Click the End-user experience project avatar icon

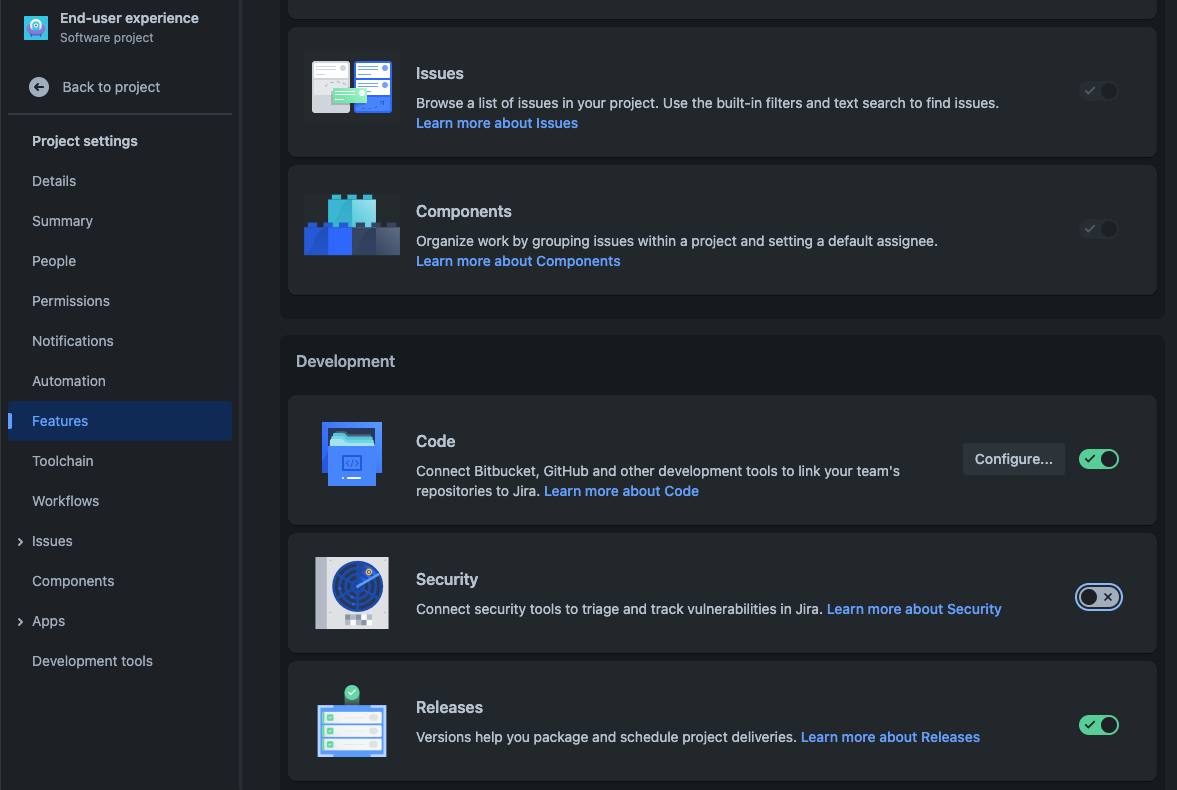tap(34, 27)
